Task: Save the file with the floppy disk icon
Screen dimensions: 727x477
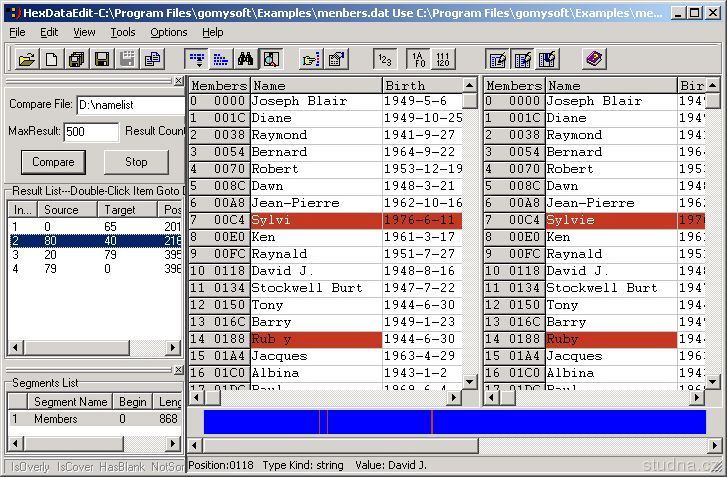Action: (102, 59)
